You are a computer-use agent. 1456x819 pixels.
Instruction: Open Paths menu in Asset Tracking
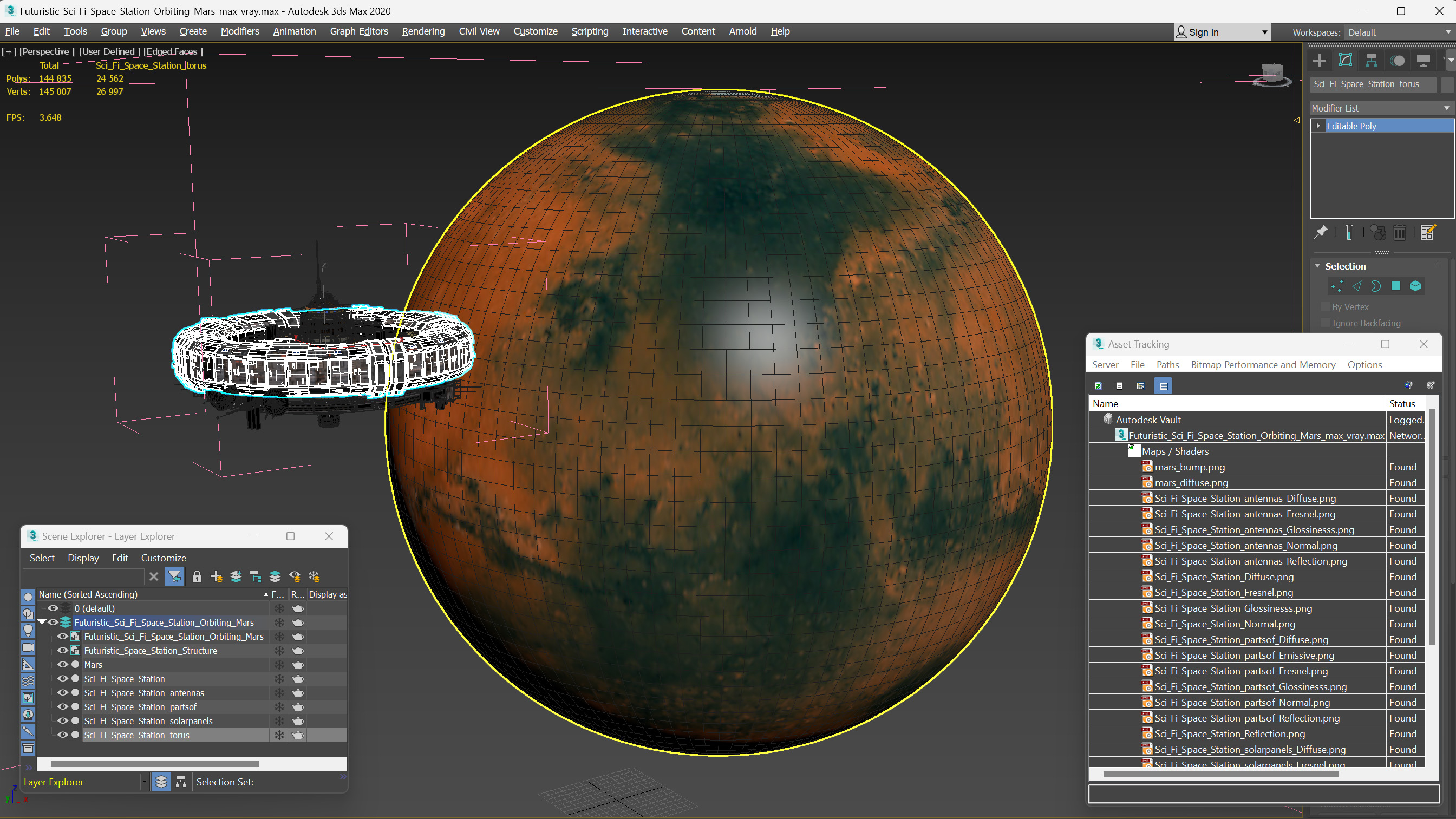click(1167, 364)
